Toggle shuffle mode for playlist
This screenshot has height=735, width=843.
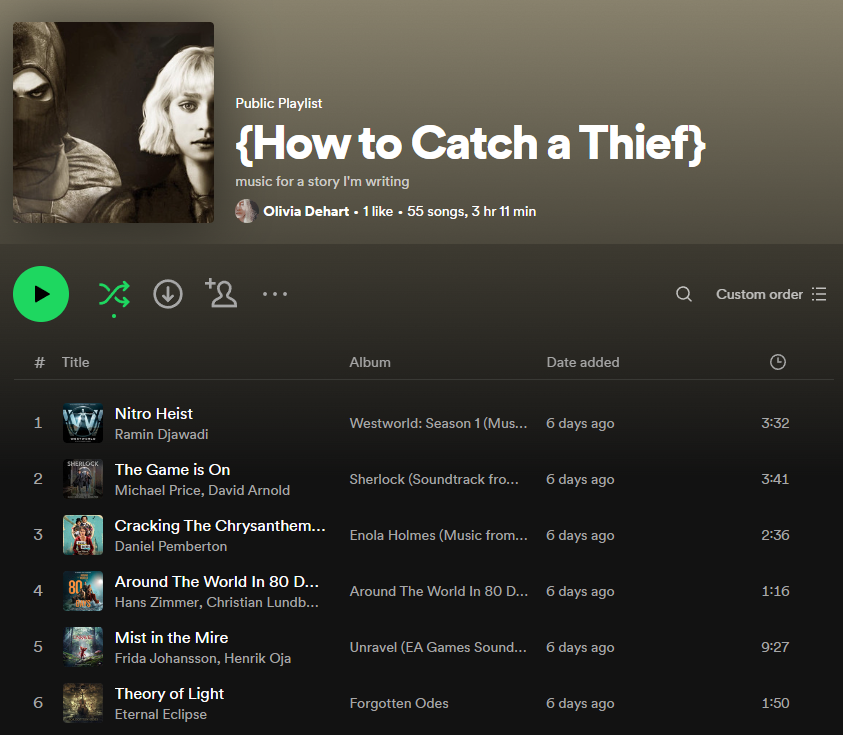[x=114, y=295]
